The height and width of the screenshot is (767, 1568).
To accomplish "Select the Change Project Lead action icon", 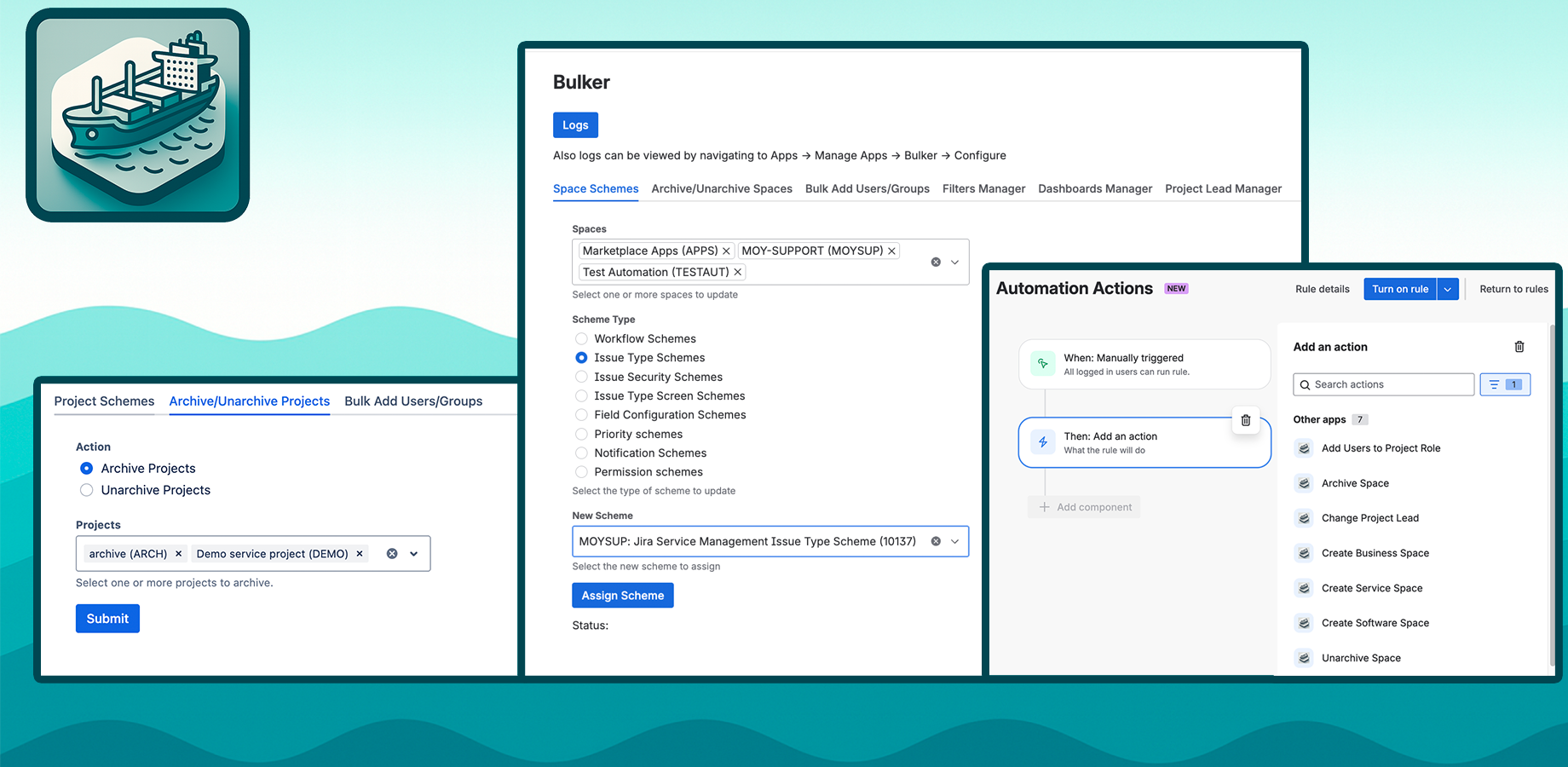I will [1303, 517].
